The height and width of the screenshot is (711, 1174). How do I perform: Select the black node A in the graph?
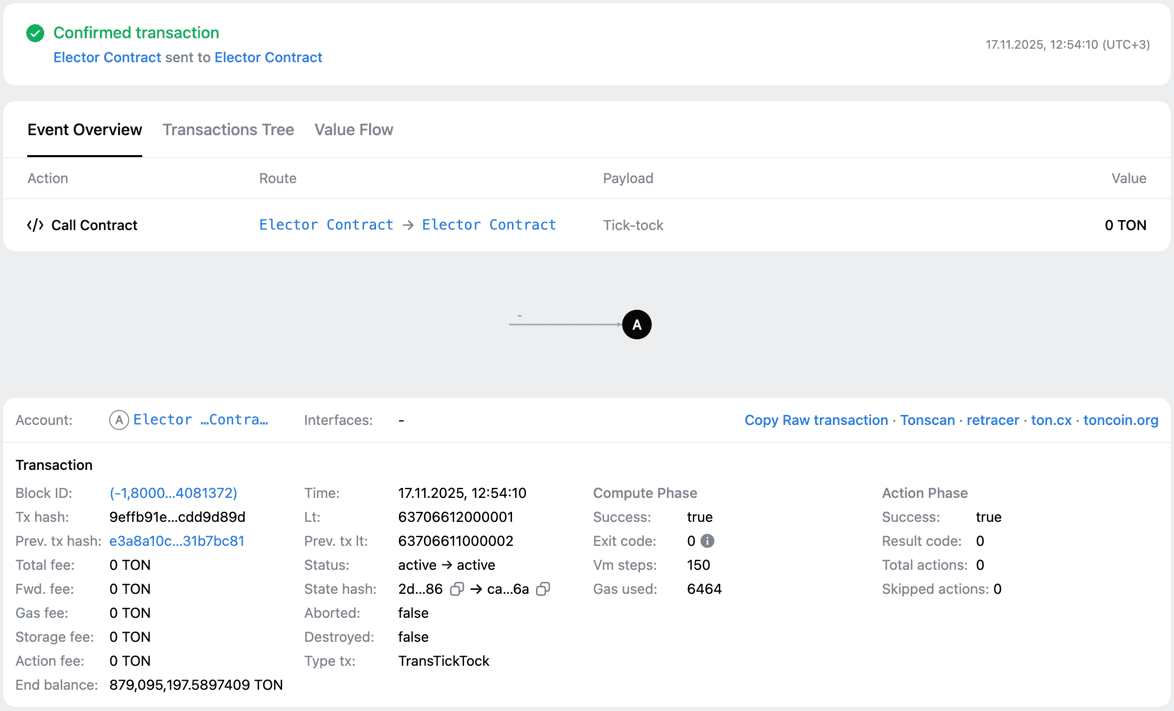coord(636,324)
